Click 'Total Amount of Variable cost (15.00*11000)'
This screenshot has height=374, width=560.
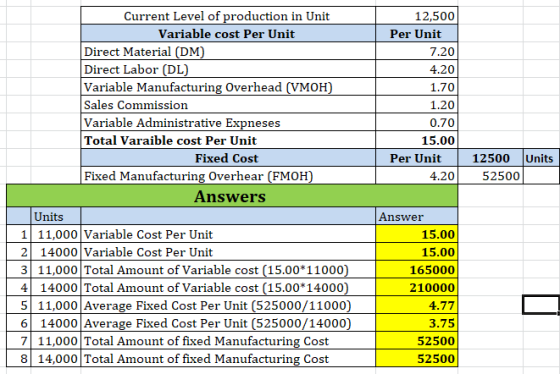point(228,269)
